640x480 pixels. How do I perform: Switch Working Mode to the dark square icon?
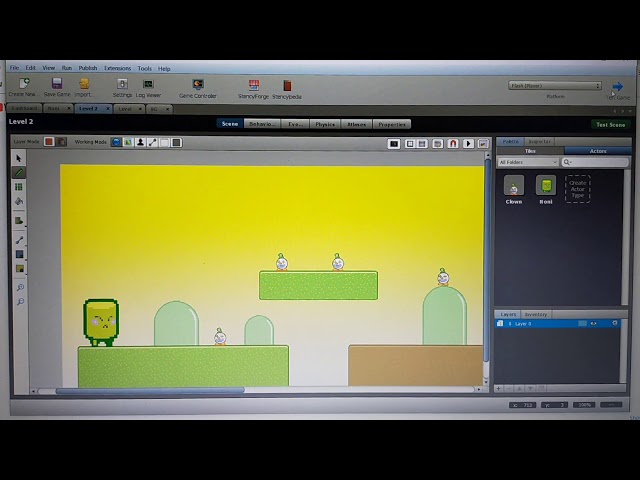click(x=176, y=142)
